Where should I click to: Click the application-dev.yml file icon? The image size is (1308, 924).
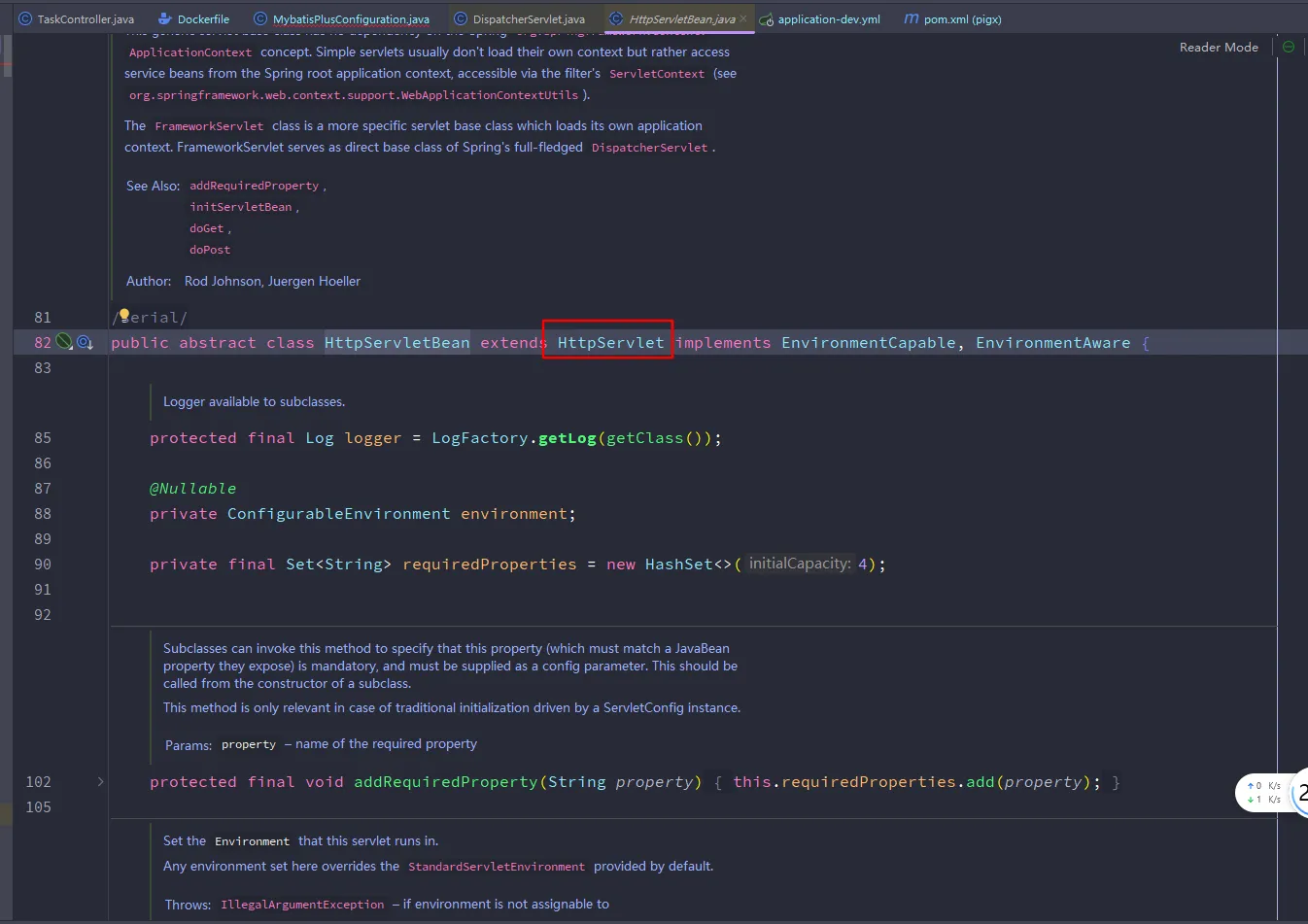pyautogui.click(x=766, y=19)
